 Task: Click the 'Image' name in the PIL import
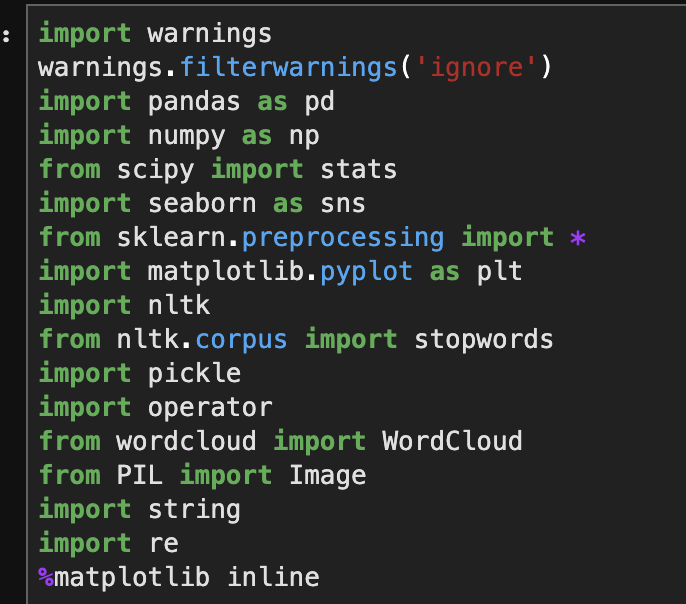coord(327,475)
